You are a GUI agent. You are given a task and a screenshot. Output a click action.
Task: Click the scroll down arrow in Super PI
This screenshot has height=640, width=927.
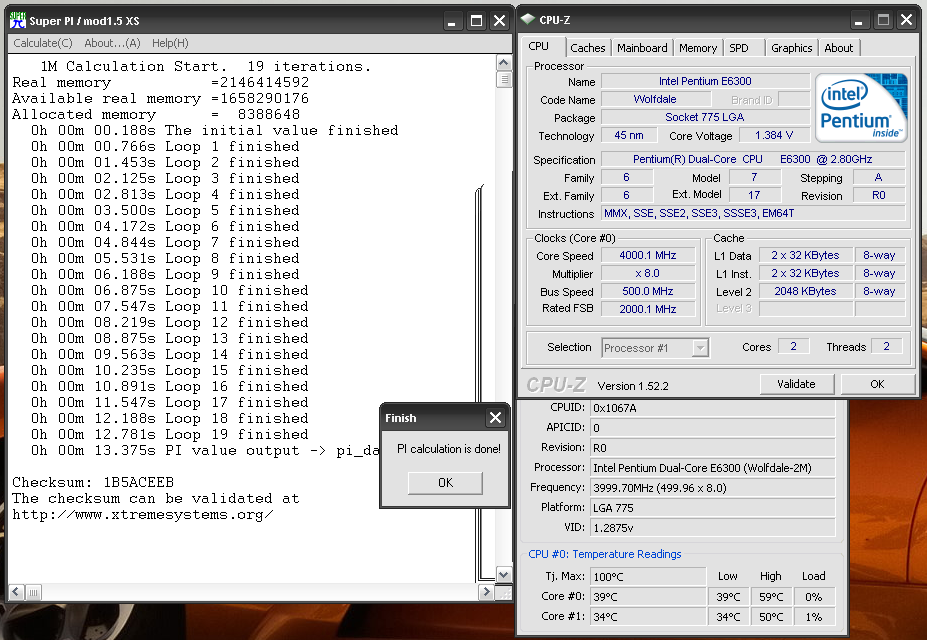click(x=504, y=574)
